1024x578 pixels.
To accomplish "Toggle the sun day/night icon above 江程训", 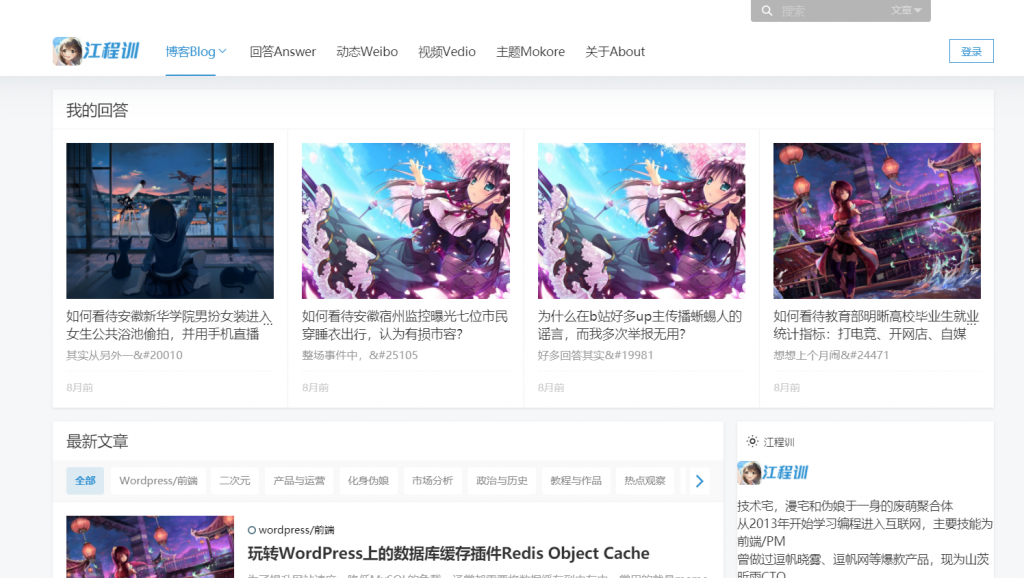I will 750,441.
